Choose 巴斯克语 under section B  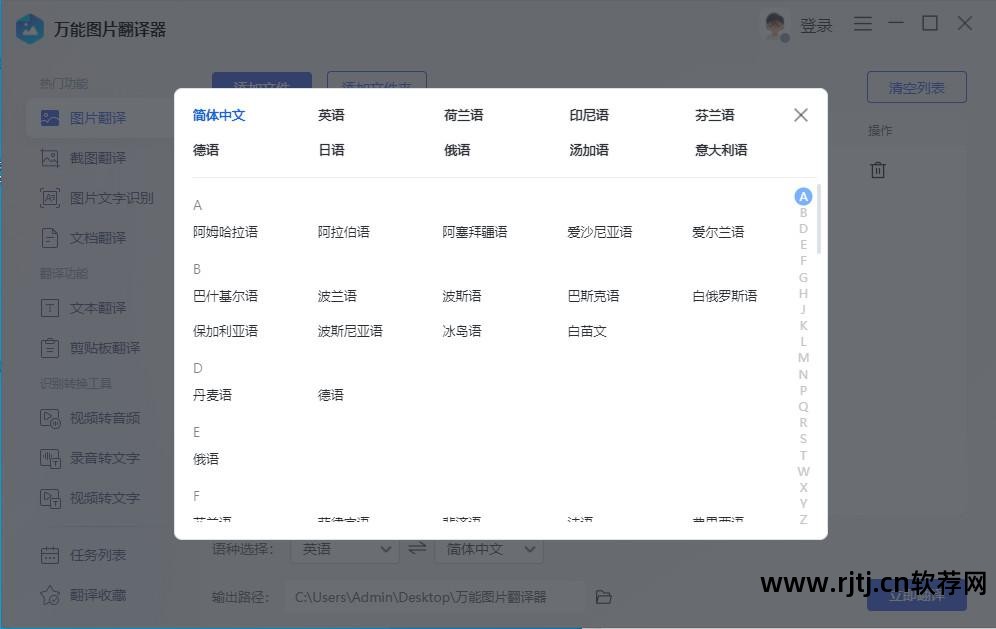click(x=593, y=296)
